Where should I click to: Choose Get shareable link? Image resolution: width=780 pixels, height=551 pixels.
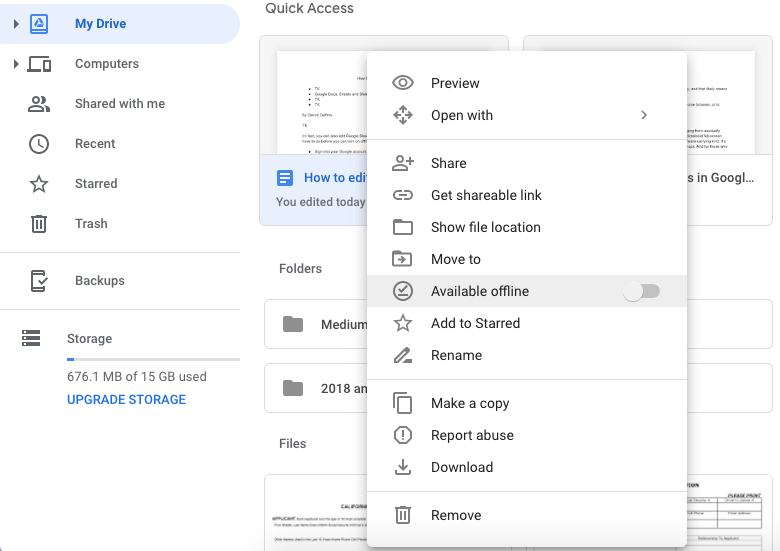point(527,195)
